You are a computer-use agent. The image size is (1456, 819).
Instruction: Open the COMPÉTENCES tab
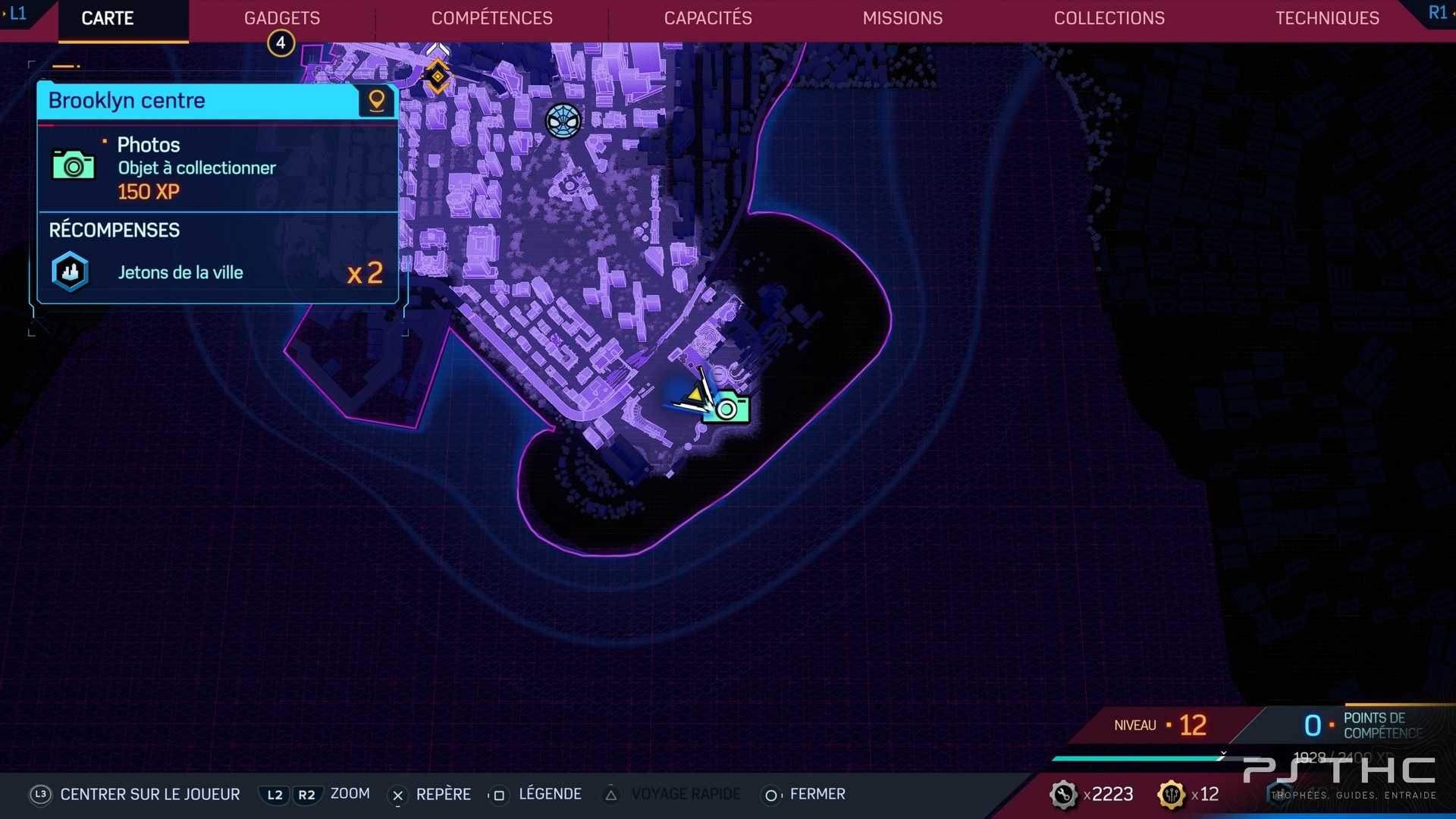(492, 18)
